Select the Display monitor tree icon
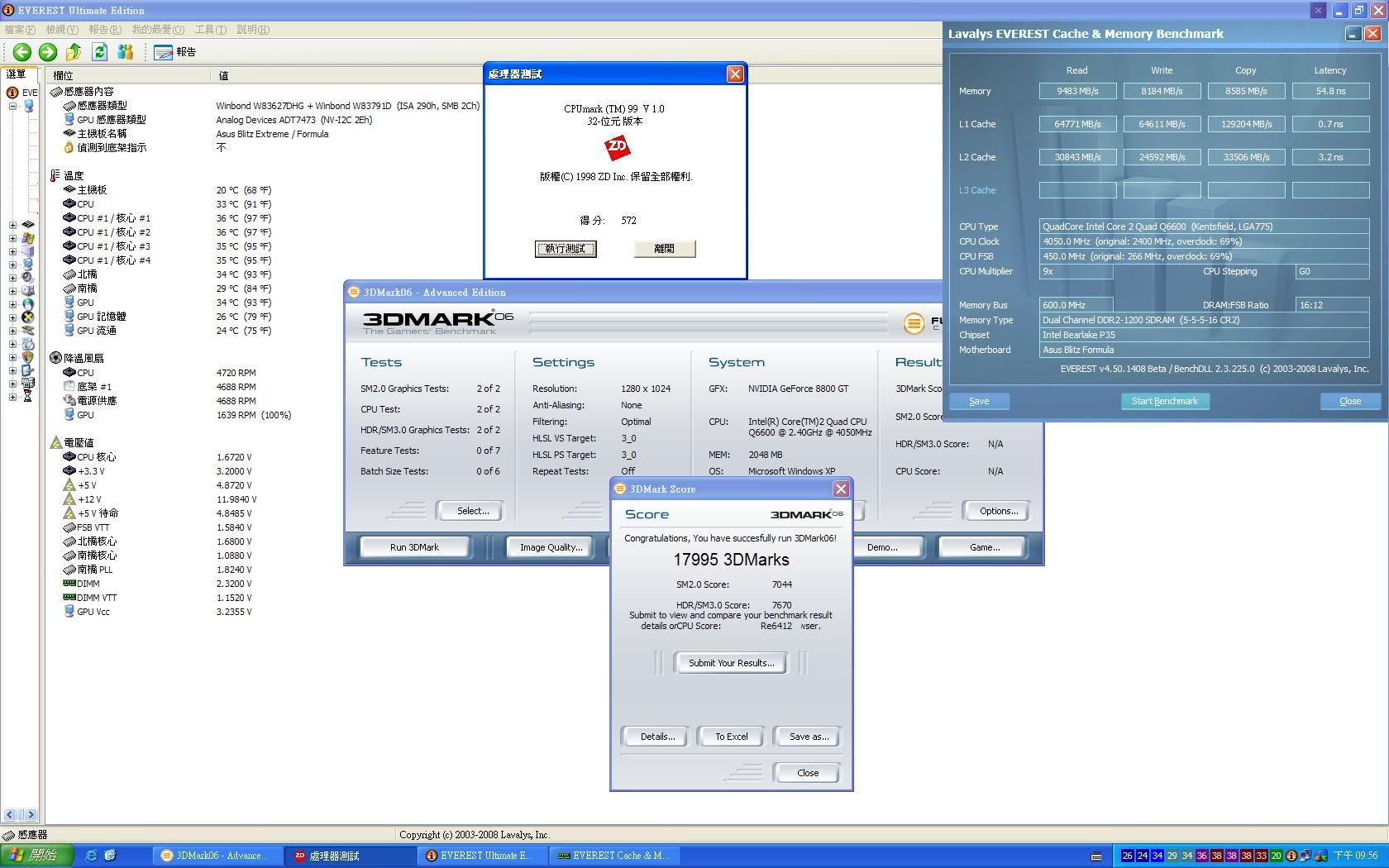The width and height of the screenshot is (1389, 868). pyautogui.click(x=28, y=265)
